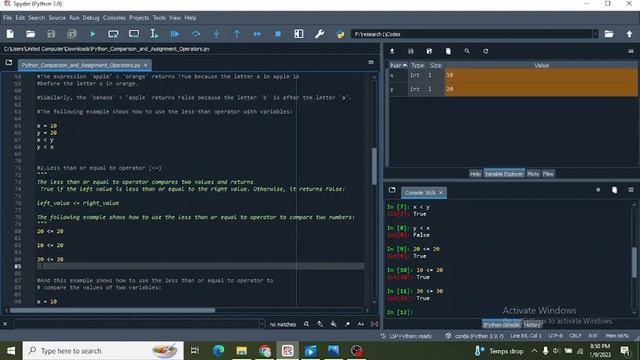The height and width of the screenshot is (360, 640).
Task: Refresh the Variable Explorer
Action: point(486,51)
